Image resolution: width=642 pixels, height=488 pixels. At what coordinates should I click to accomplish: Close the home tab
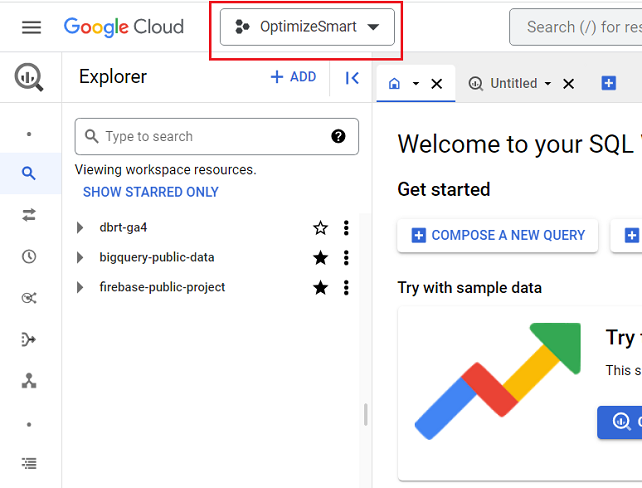tap(436, 84)
